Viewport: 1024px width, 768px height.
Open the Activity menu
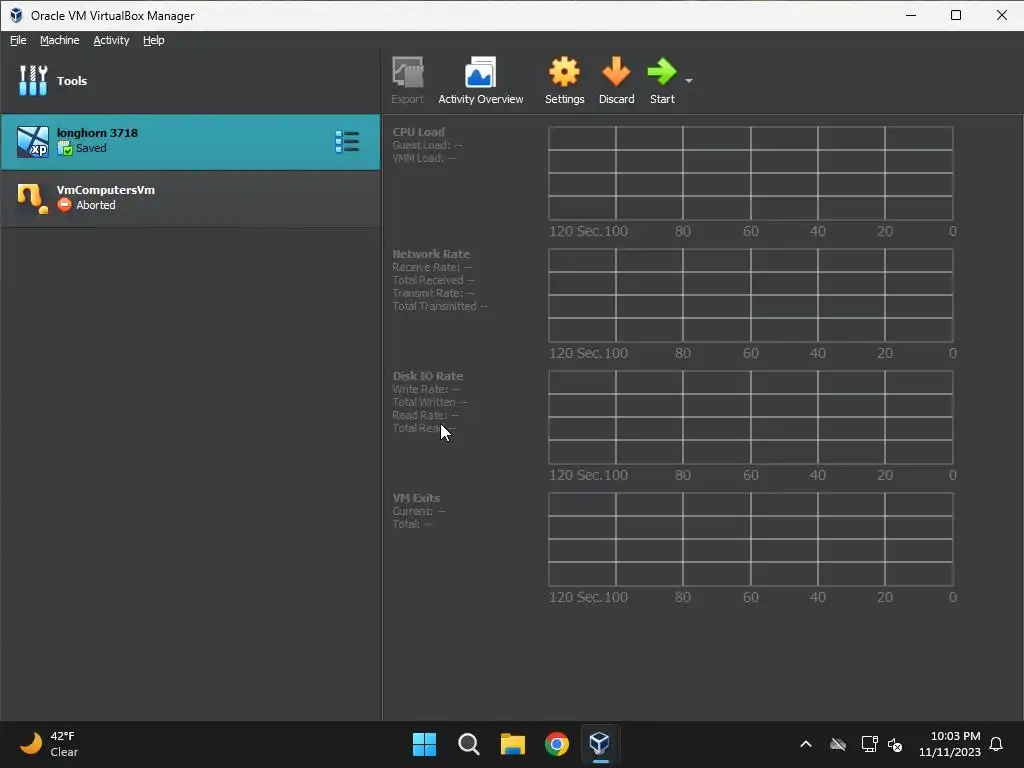(111, 40)
